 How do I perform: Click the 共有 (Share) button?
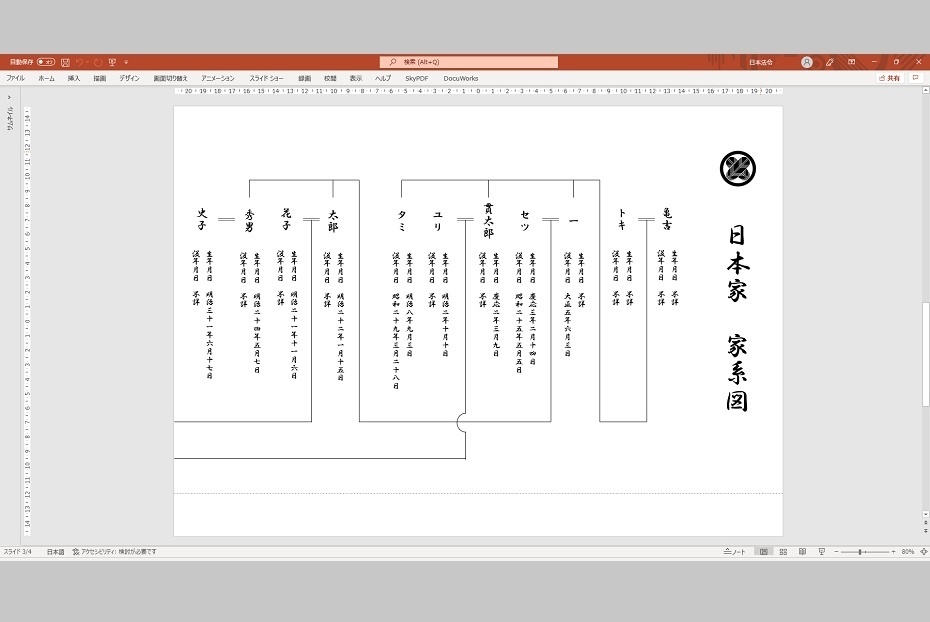[891, 77]
